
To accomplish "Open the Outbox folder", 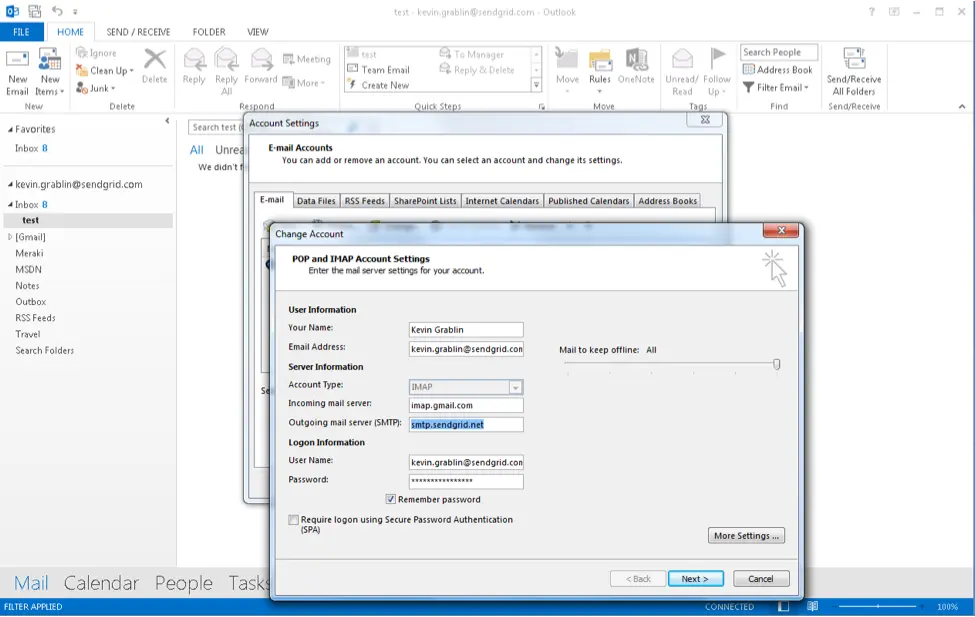I will click(30, 302).
